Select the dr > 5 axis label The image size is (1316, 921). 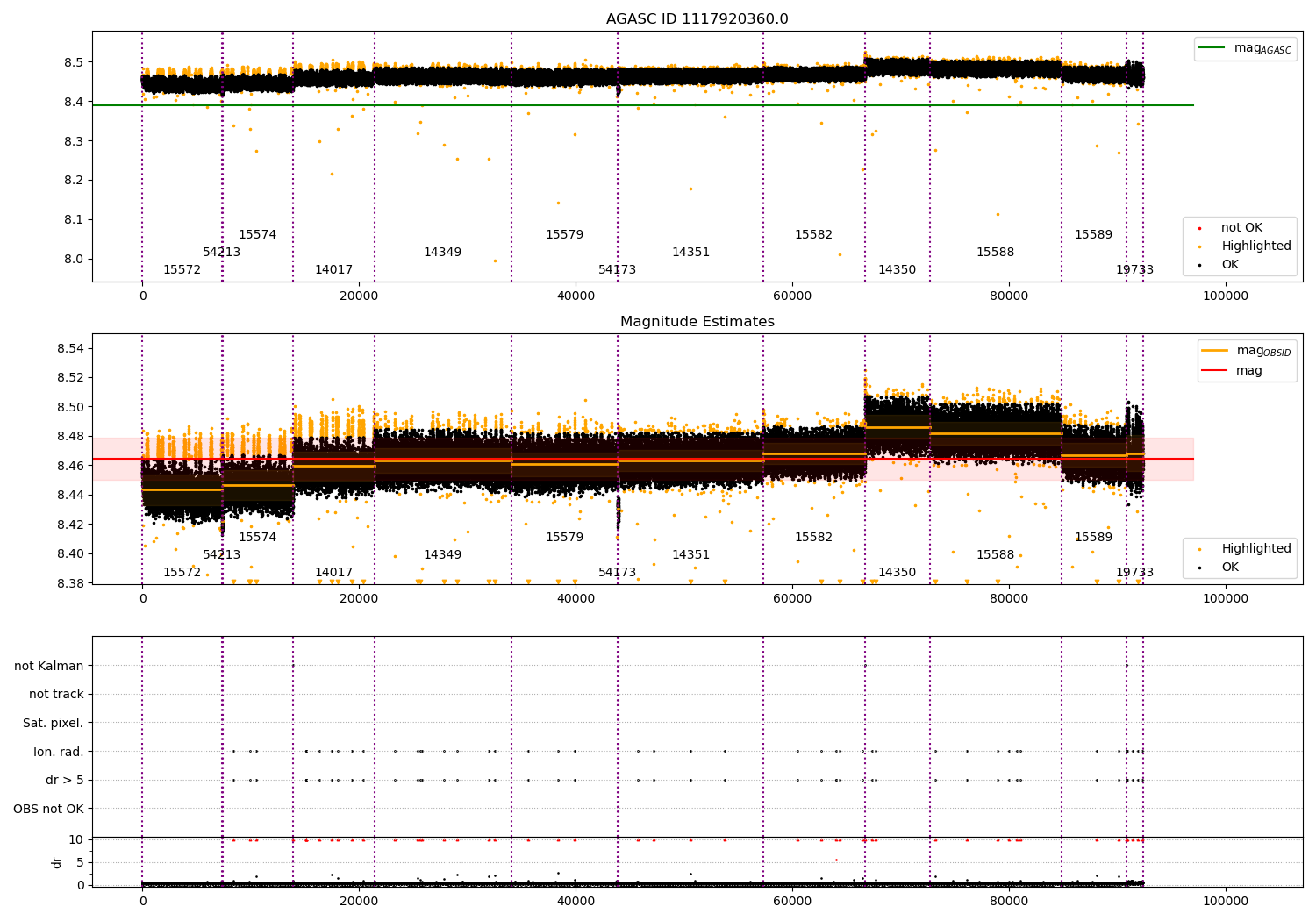click(x=65, y=780)
